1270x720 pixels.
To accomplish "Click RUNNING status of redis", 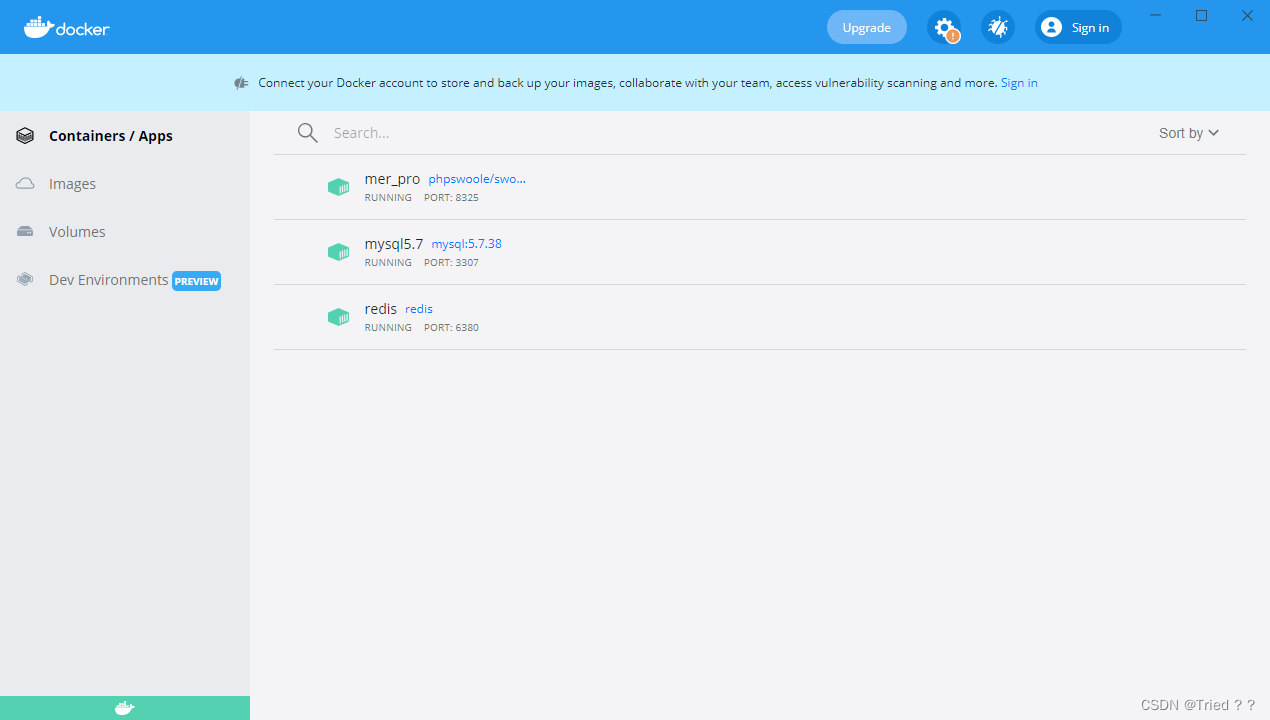I will (388, 328).
